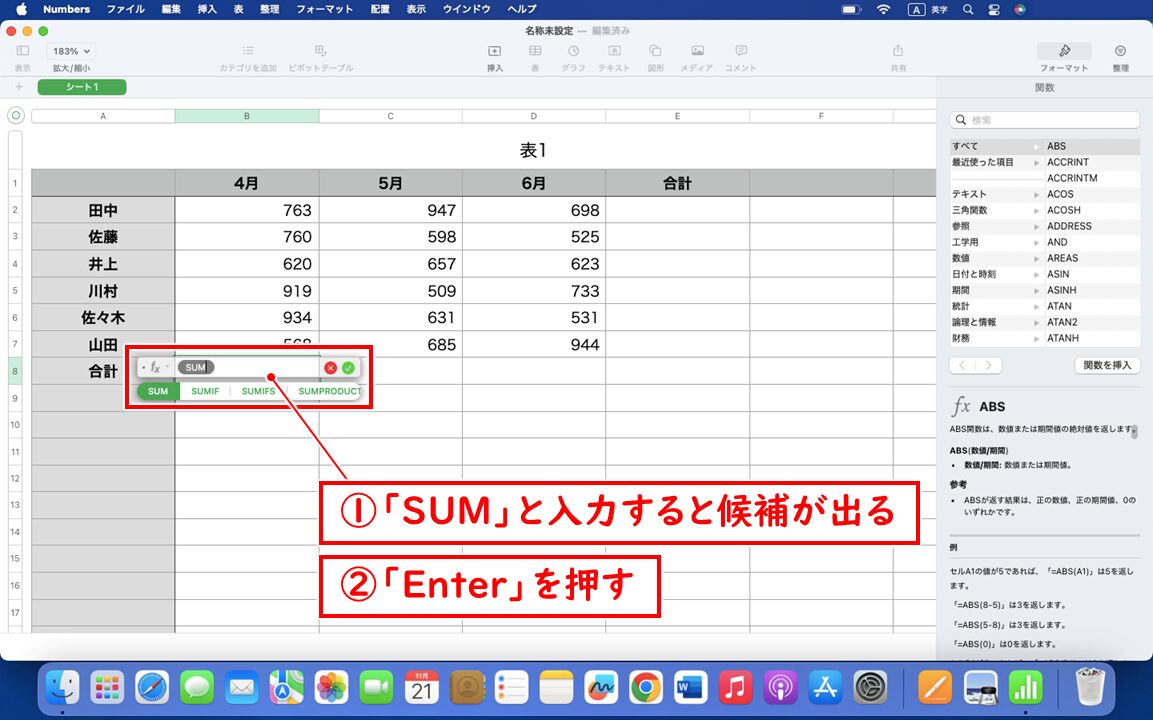Open the 183% zoom level dropdown

tap(68, 50)
